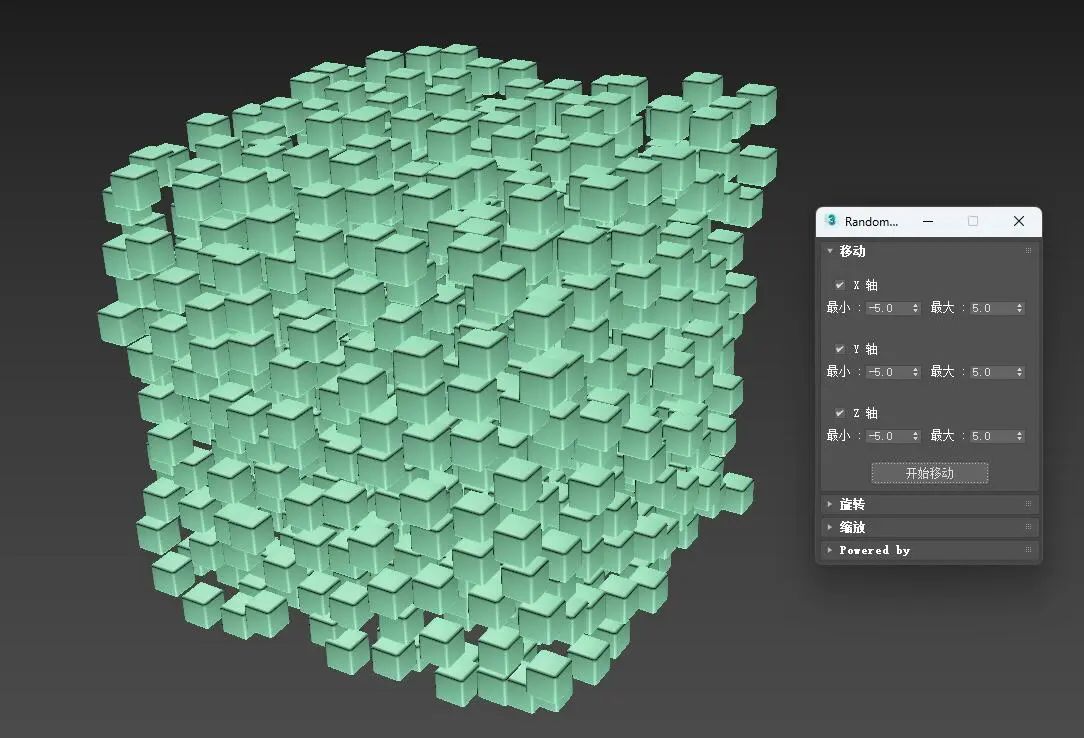Click the Random... window title text
The height and width of the screenshot is (738, 1084).
871,221
